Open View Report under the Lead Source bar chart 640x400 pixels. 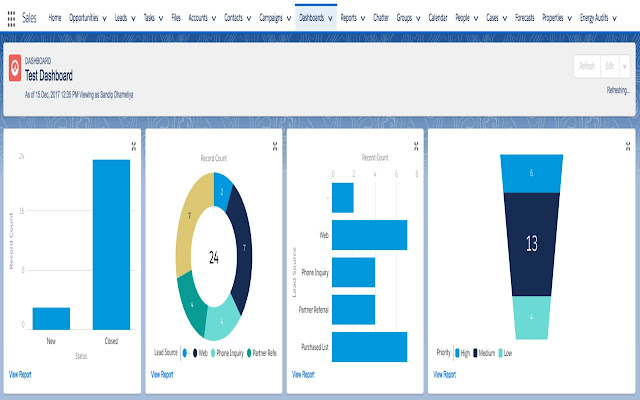point(303,374)
